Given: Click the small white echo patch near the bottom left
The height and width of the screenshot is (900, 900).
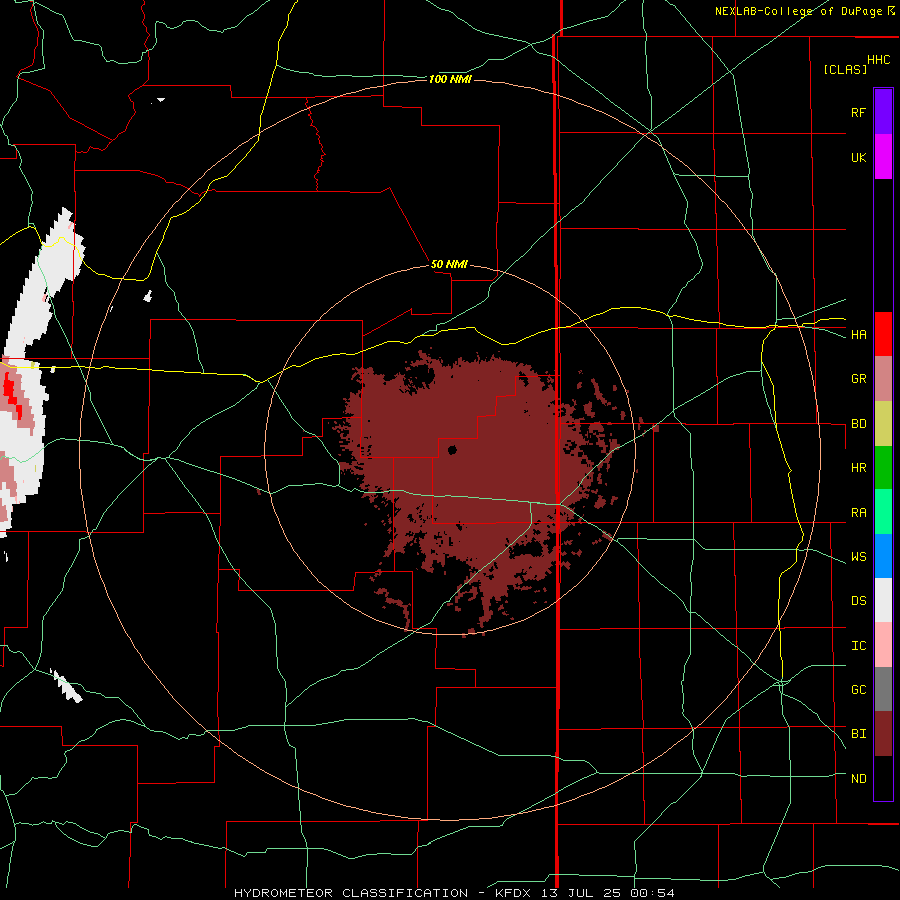Looking at the screenshot, I should (x=67, y=686).
